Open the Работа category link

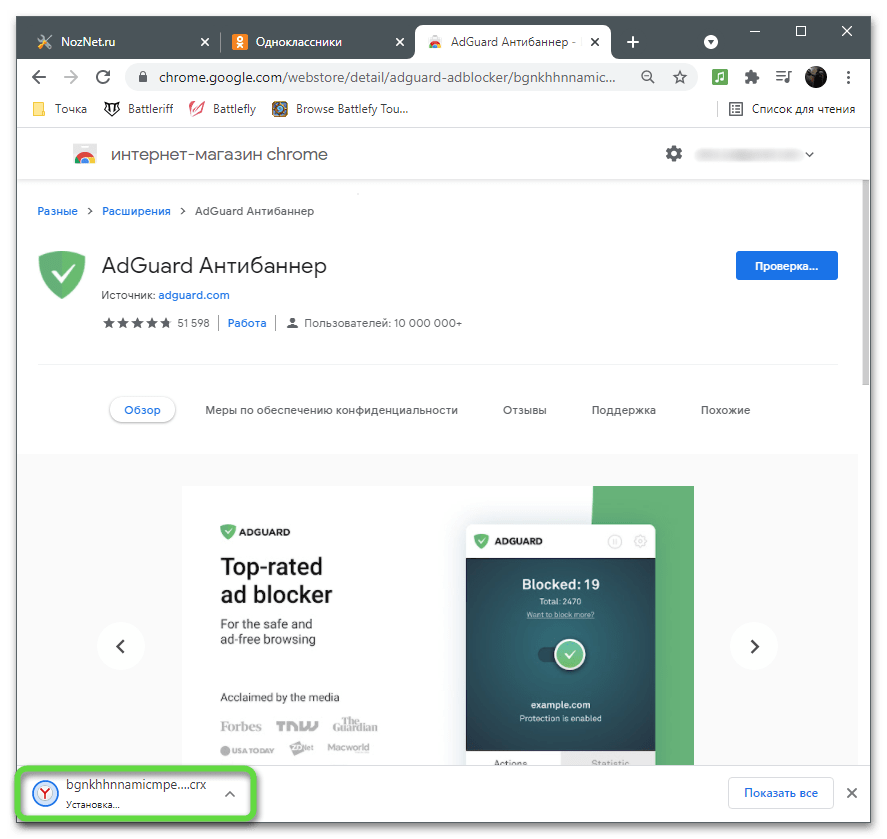[247, 323]
